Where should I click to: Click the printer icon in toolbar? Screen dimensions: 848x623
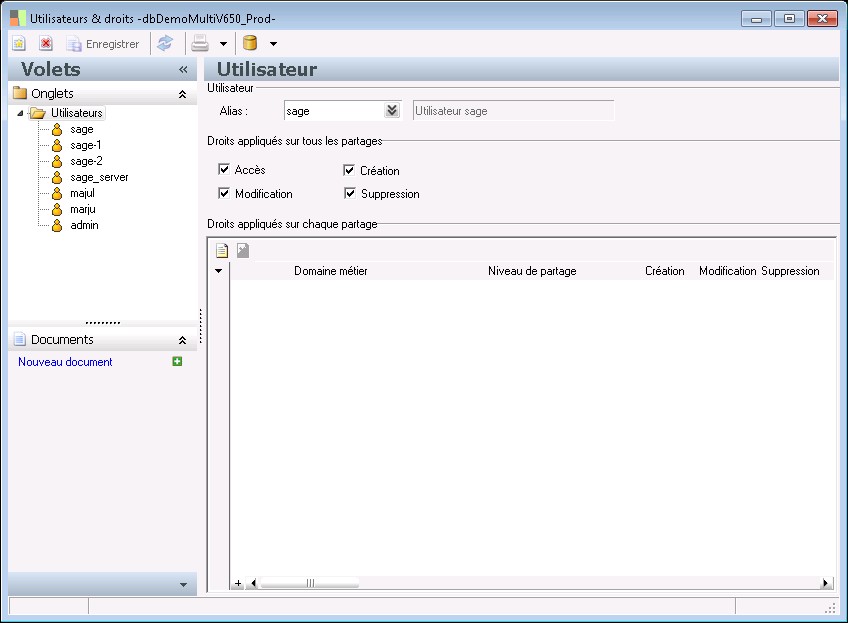(200, 44)
